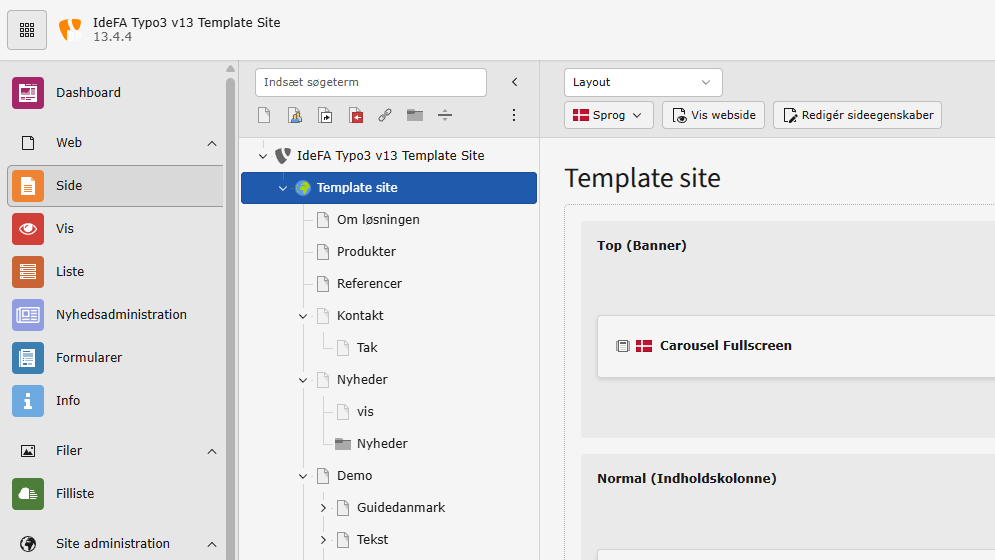
Task: Open the page tree three-dot options menu
Action: coord(514,116)
